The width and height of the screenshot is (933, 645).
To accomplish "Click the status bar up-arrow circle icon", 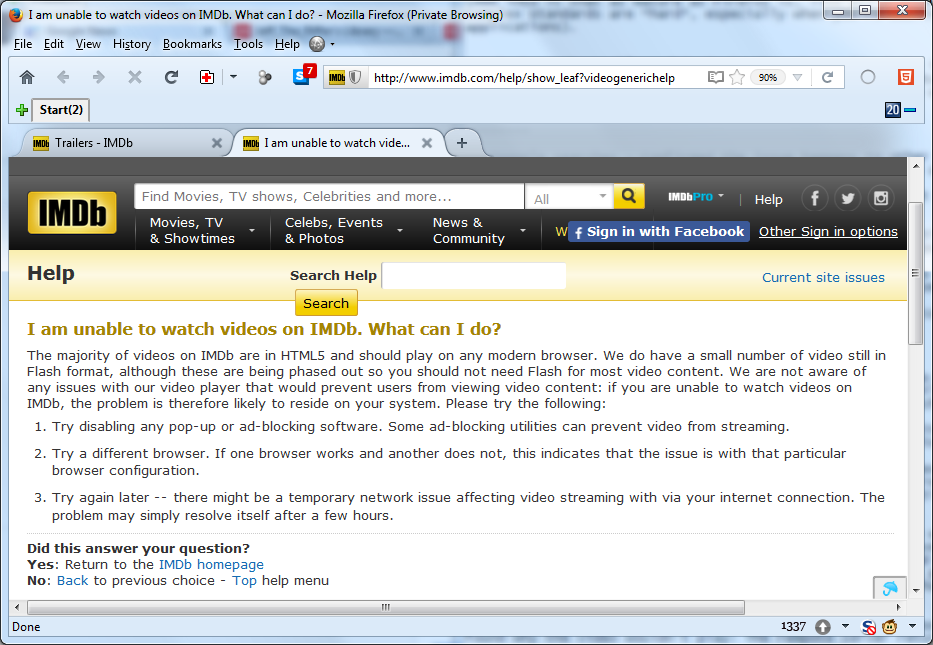I will [822, 627].
